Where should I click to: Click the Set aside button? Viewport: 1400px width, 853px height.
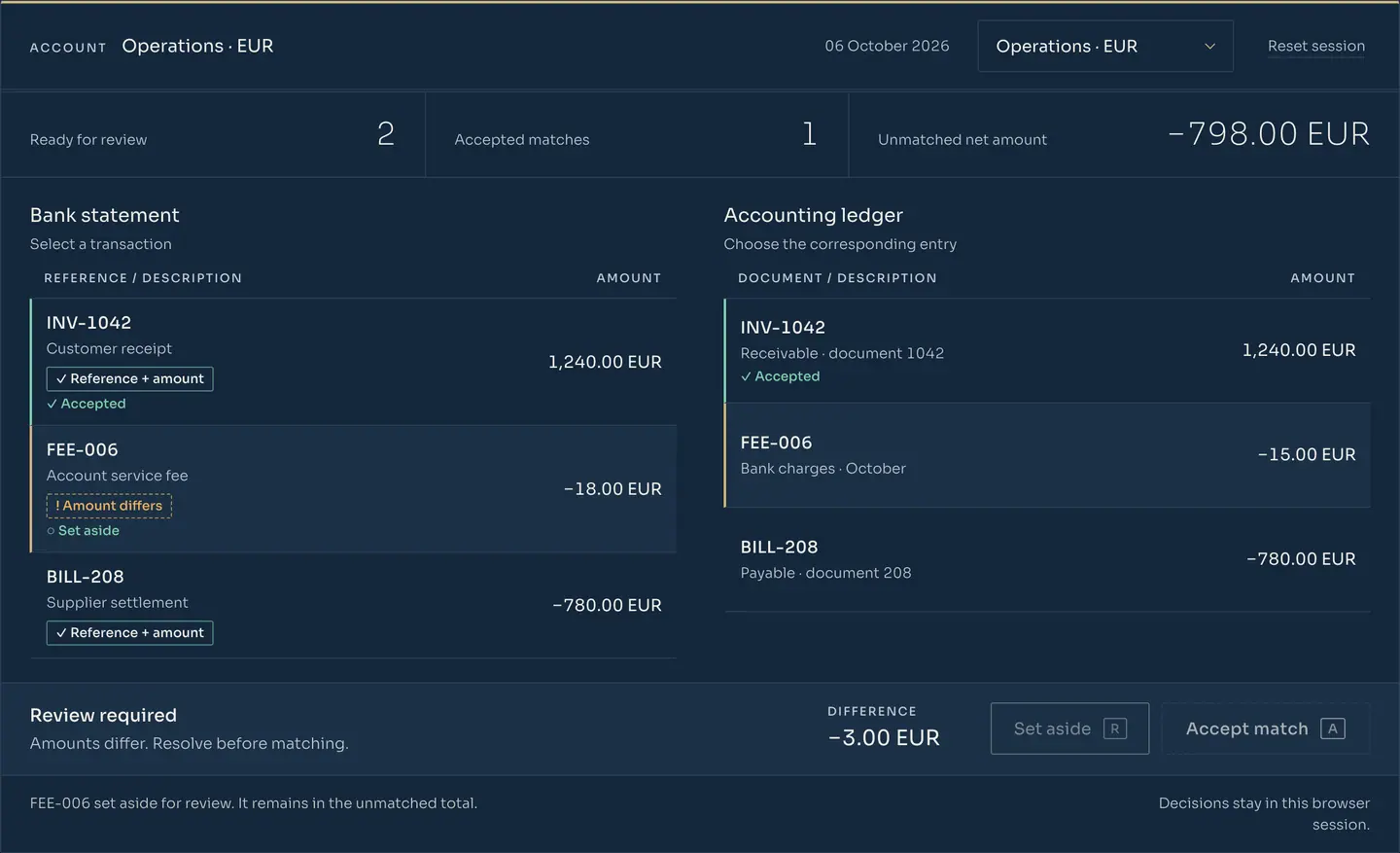pos(1069,729)
